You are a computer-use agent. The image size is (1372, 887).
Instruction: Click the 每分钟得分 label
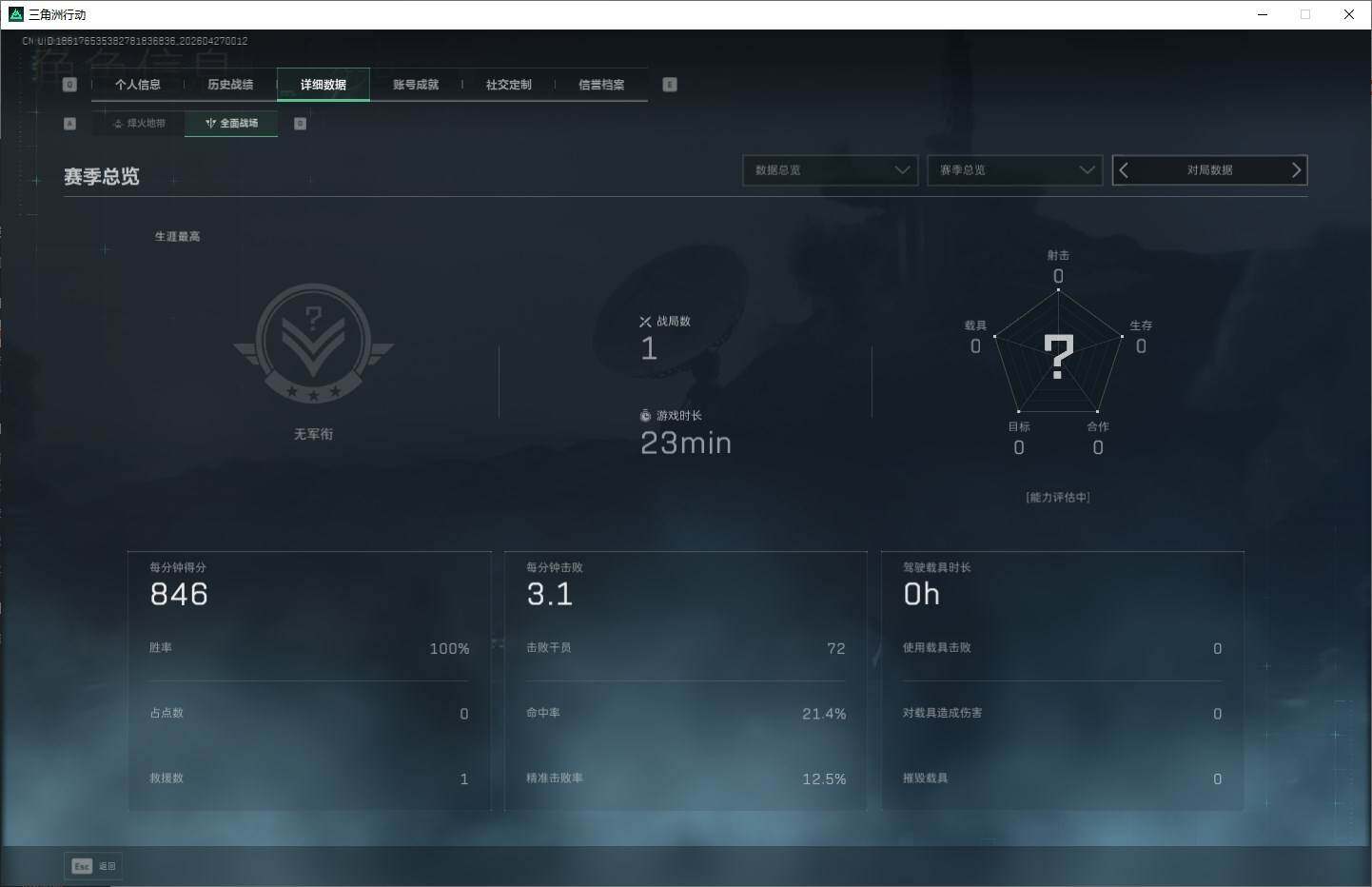pyautogui.click(x=178, y=567)
